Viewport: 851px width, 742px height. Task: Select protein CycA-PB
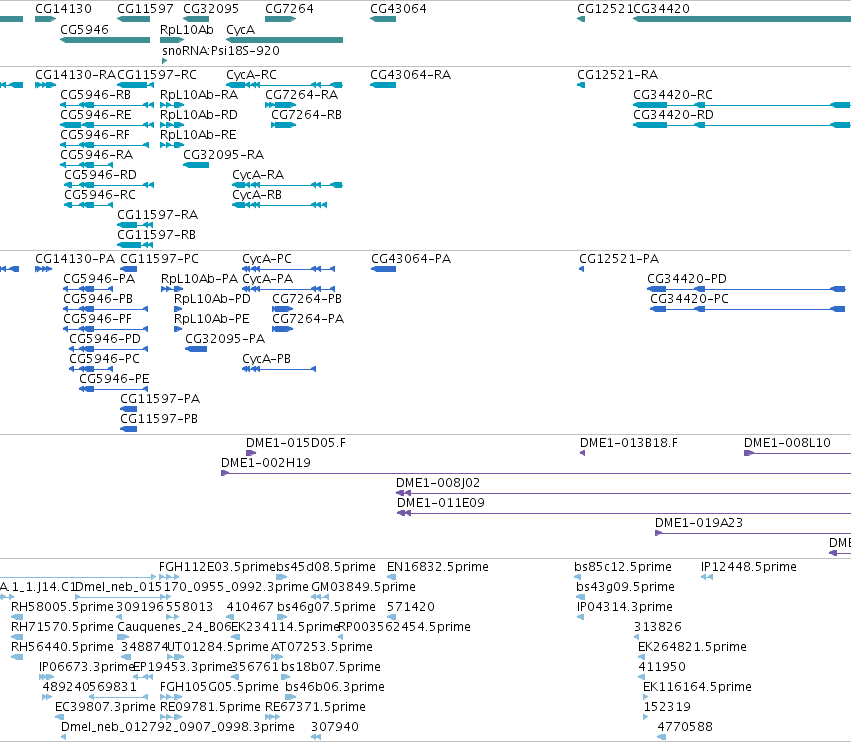click(x=267, y=359)
